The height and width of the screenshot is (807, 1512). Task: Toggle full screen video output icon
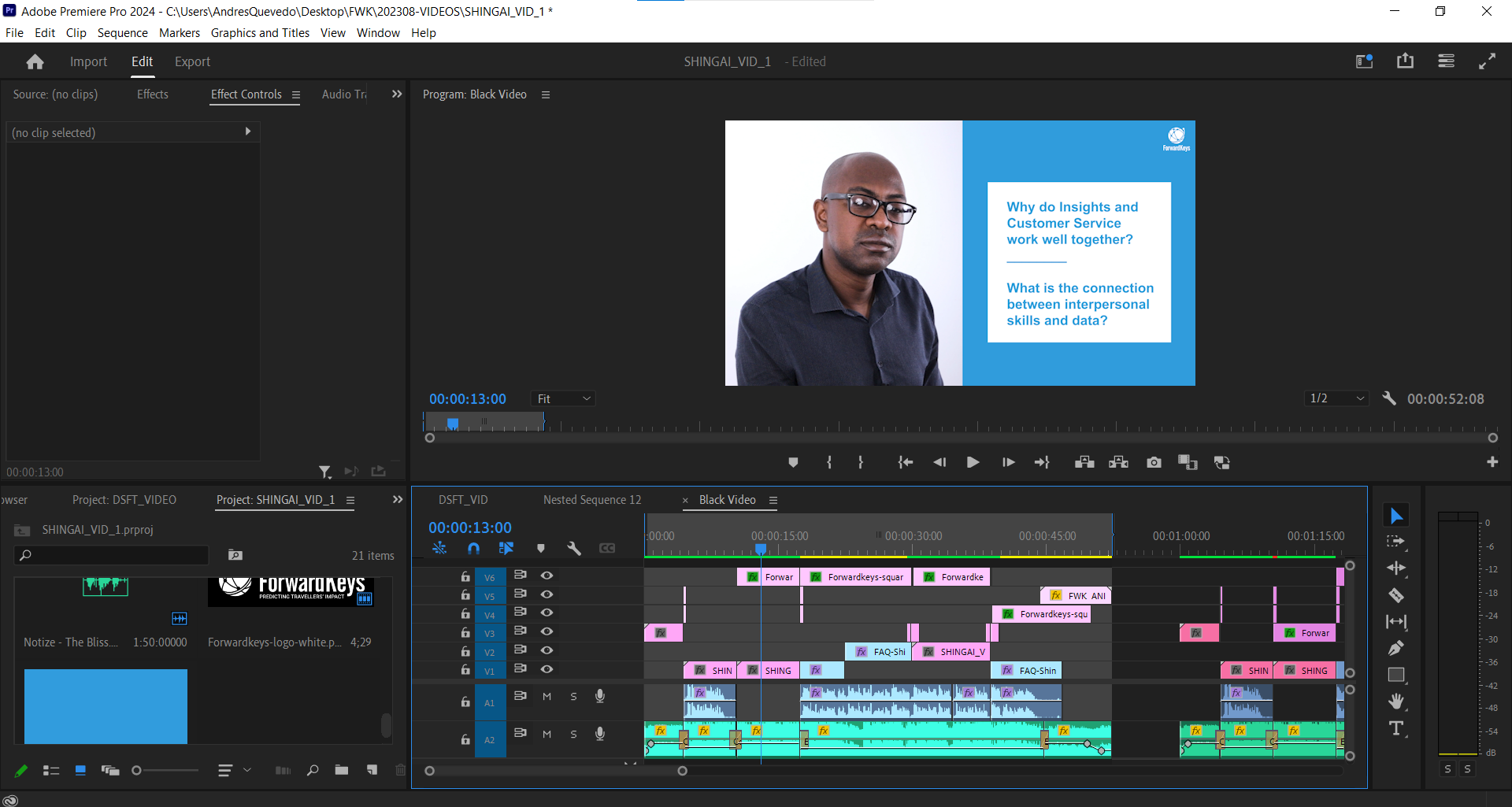1487,61
